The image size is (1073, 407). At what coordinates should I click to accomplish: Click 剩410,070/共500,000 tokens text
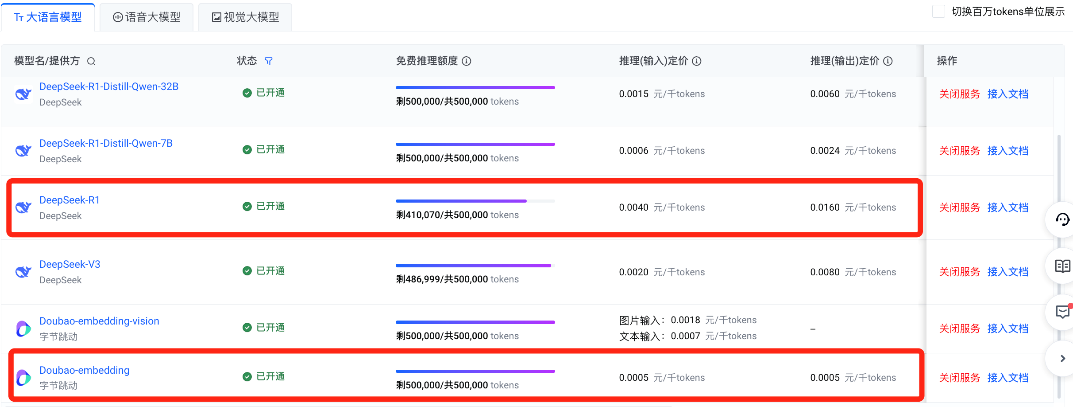click(457, 215)
